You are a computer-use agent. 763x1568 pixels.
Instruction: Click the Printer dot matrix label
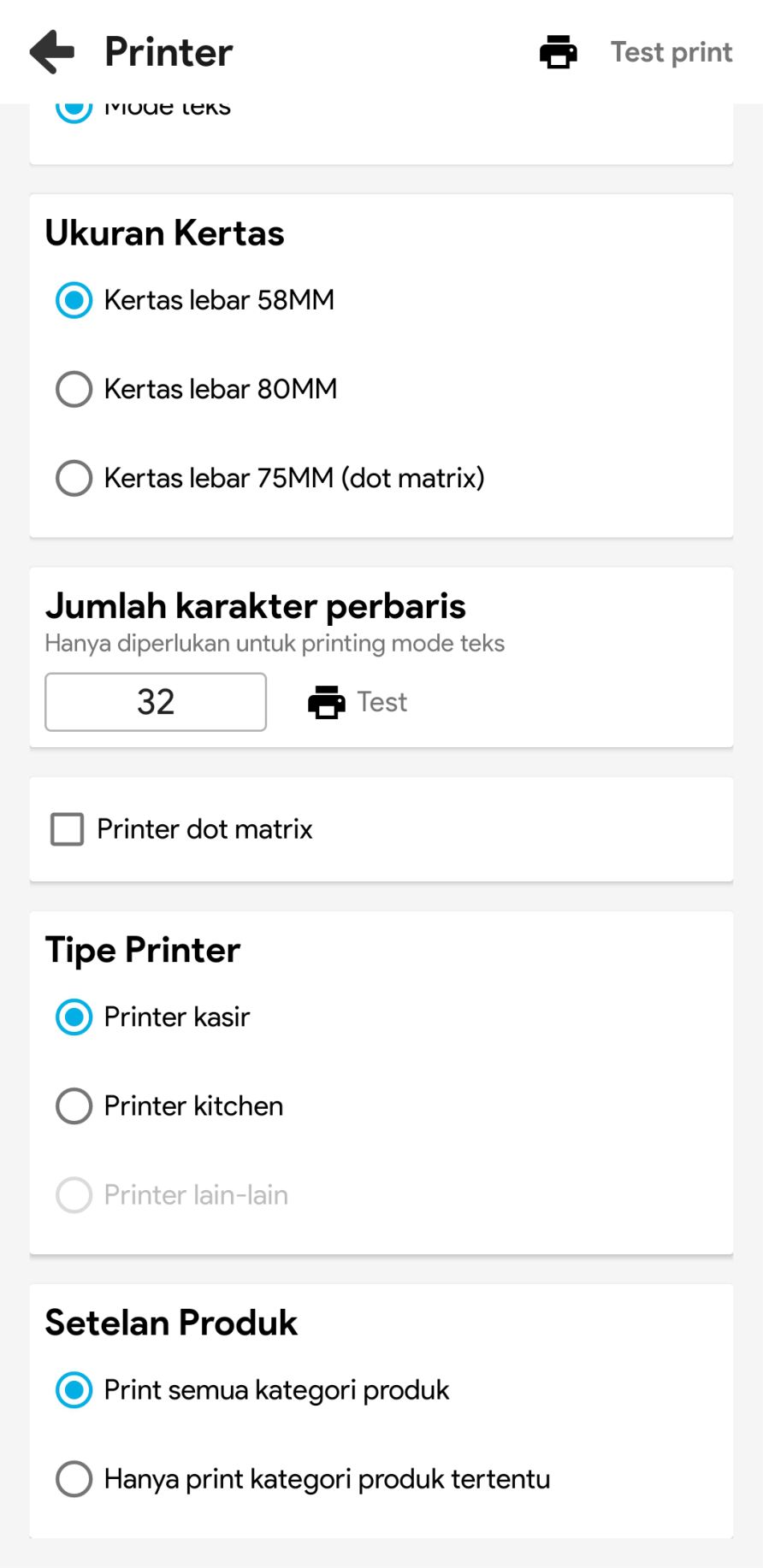tap(204, 829)
